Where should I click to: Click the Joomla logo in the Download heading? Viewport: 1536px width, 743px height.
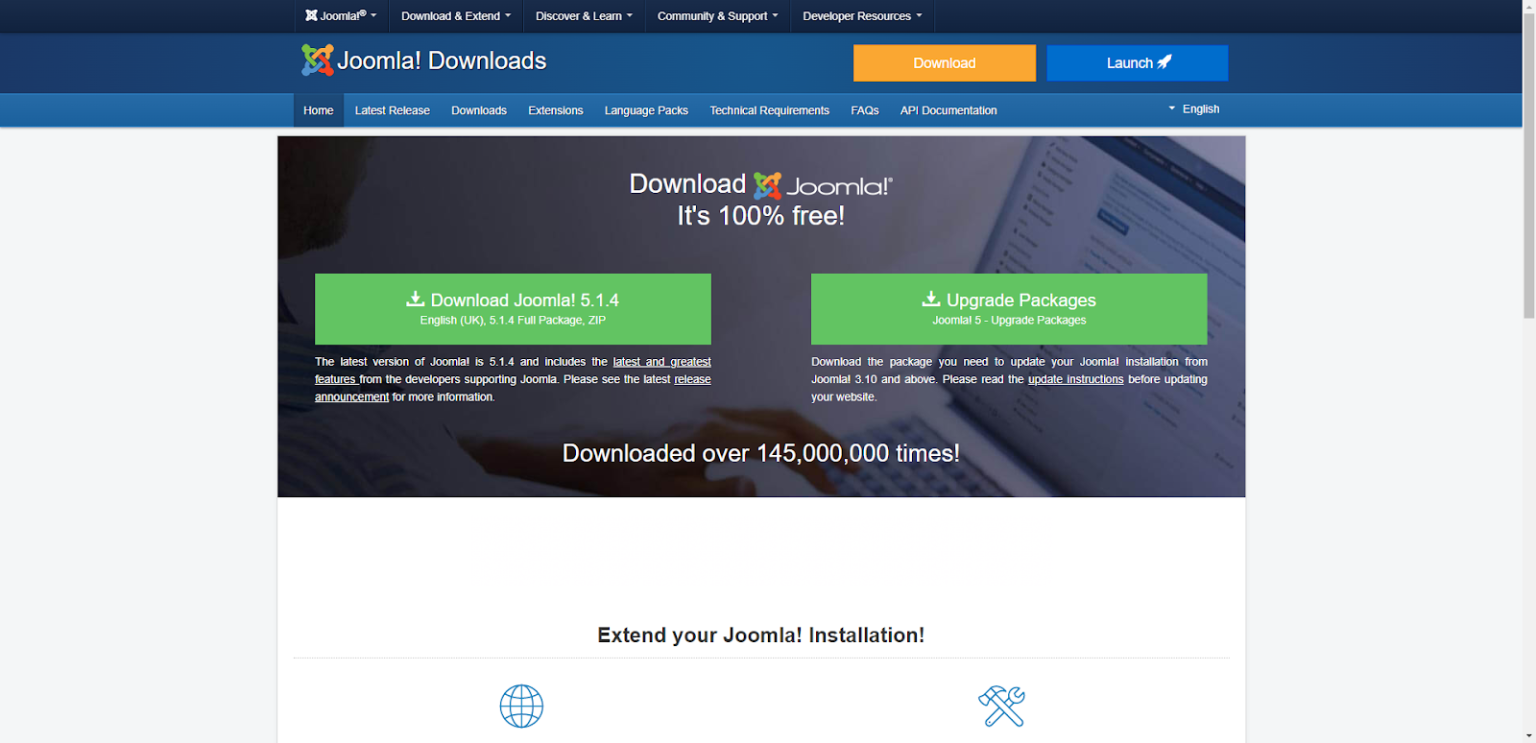pyautogui.click(x=767, y=184)
